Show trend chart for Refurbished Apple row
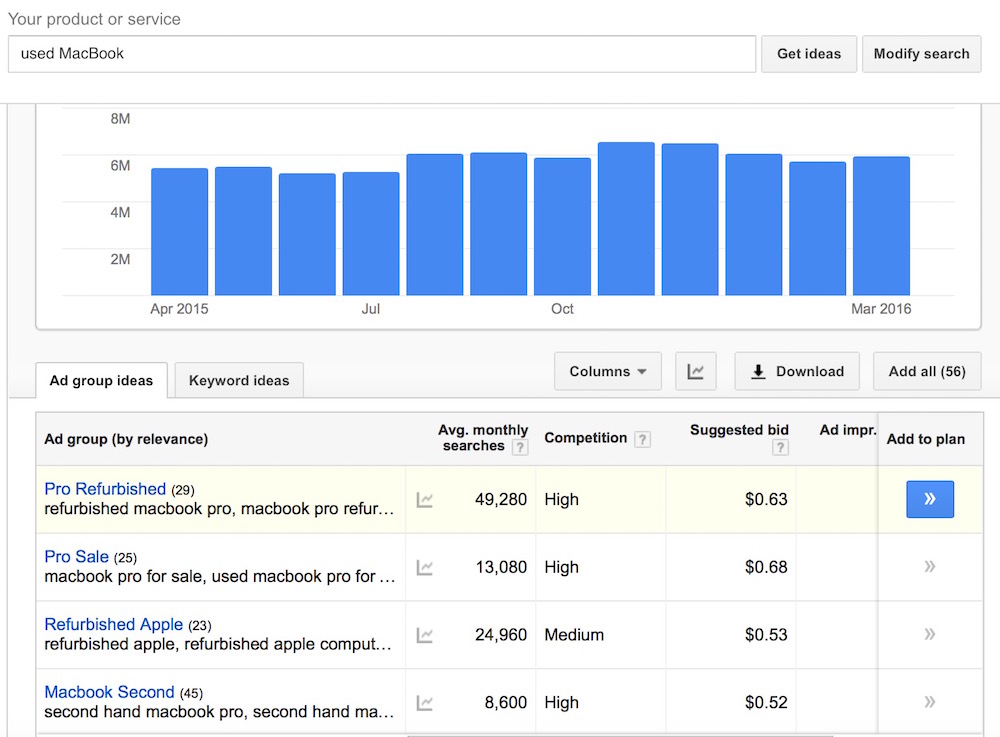Screen dimensions: 1000x737 click(x=425, y=635)
